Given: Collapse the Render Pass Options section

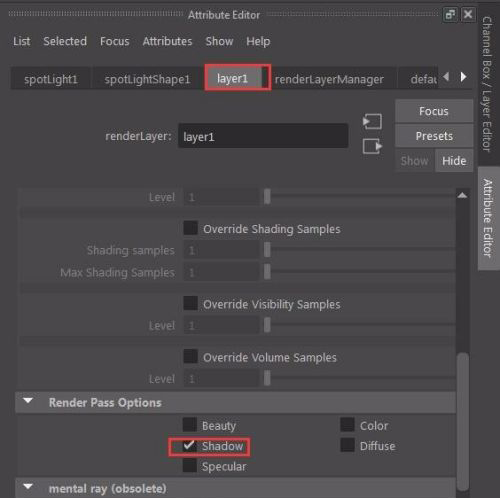Looking at the screenshot, I should pyautogui.click(x=28, y=401).
